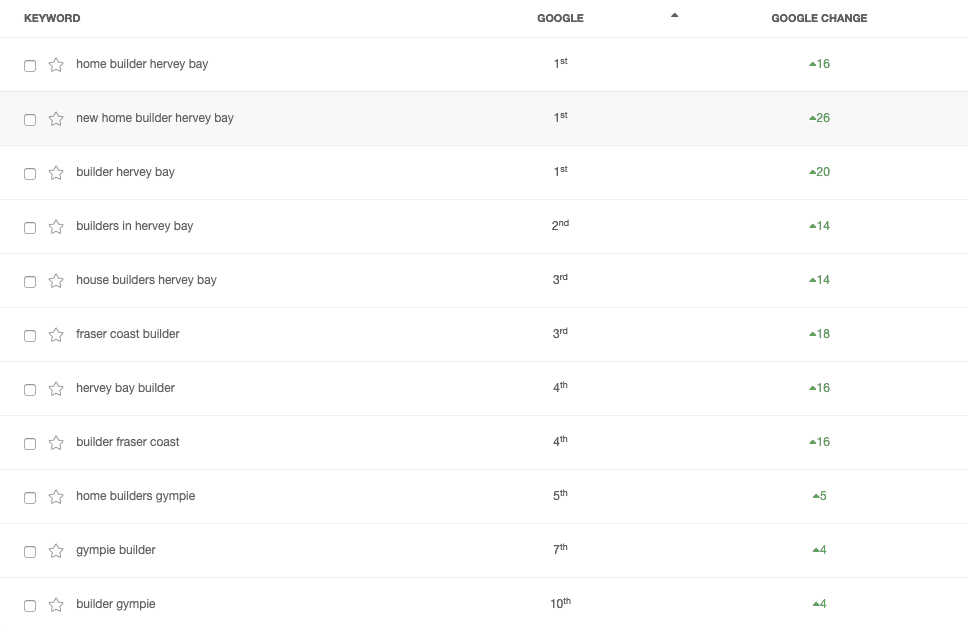Sort by the Google Change column header

point(819,18)
